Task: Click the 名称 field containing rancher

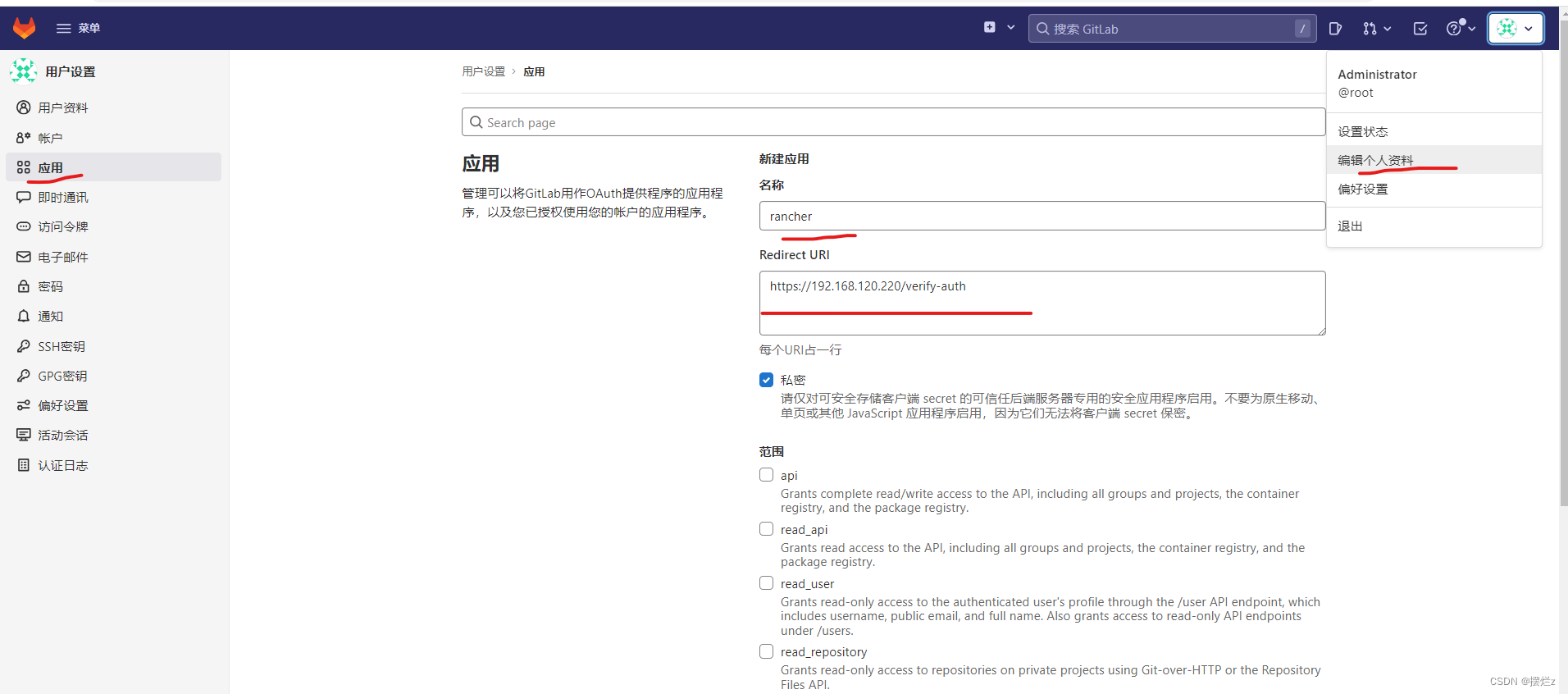Action: tap(1042, 216)
